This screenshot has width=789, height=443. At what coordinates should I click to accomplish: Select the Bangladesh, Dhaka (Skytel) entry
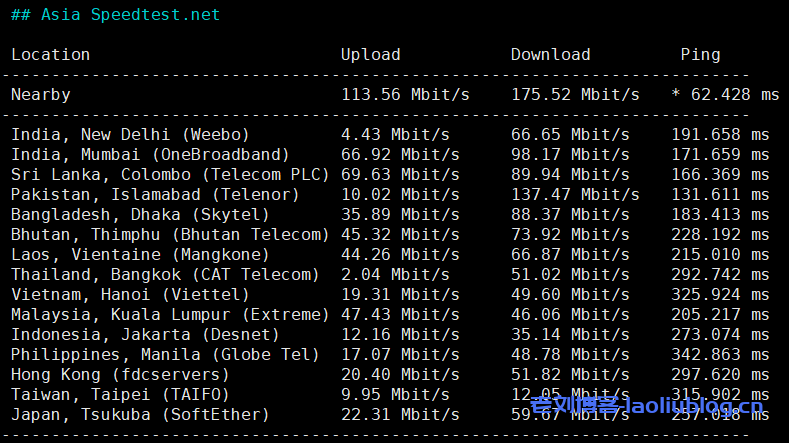coord(140,215)
